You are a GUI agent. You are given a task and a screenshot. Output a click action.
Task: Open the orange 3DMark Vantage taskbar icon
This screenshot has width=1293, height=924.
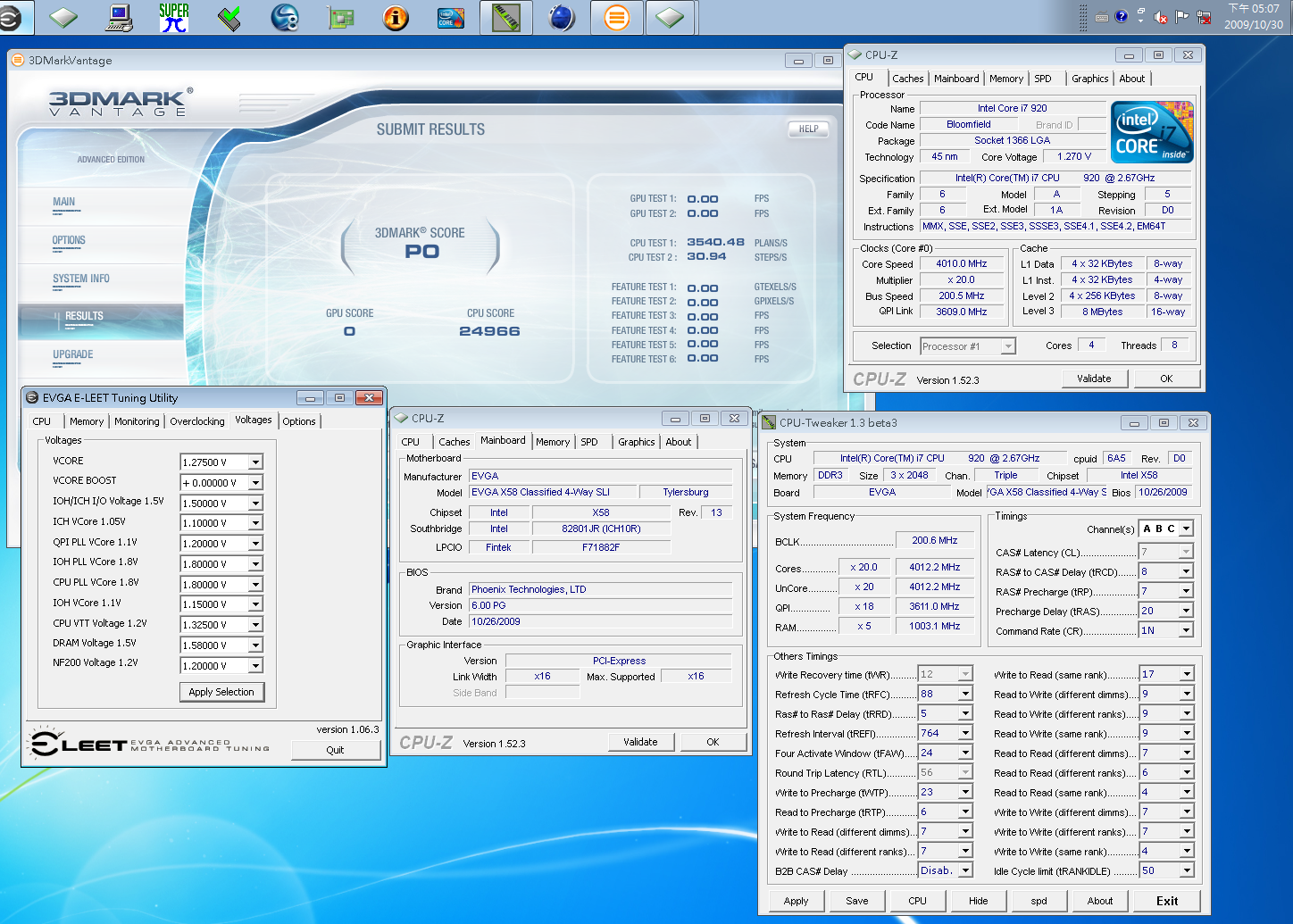617,17
